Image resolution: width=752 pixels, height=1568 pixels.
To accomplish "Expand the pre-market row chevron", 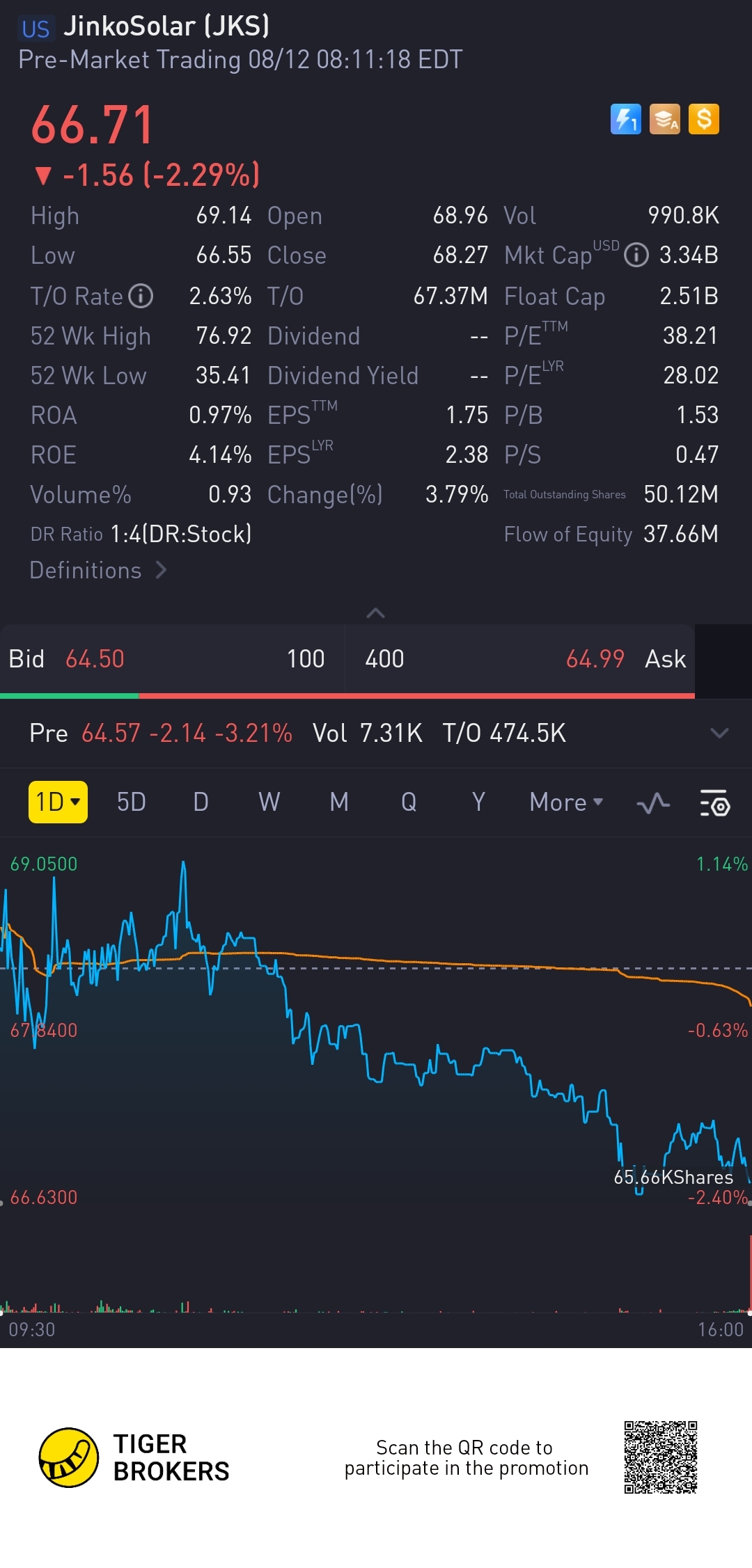I will tap(719, 733).
